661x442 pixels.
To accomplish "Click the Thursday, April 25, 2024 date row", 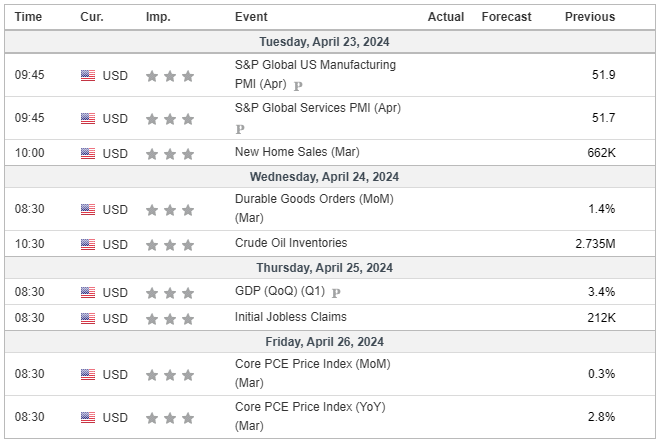I will click(x=330, y=268).
